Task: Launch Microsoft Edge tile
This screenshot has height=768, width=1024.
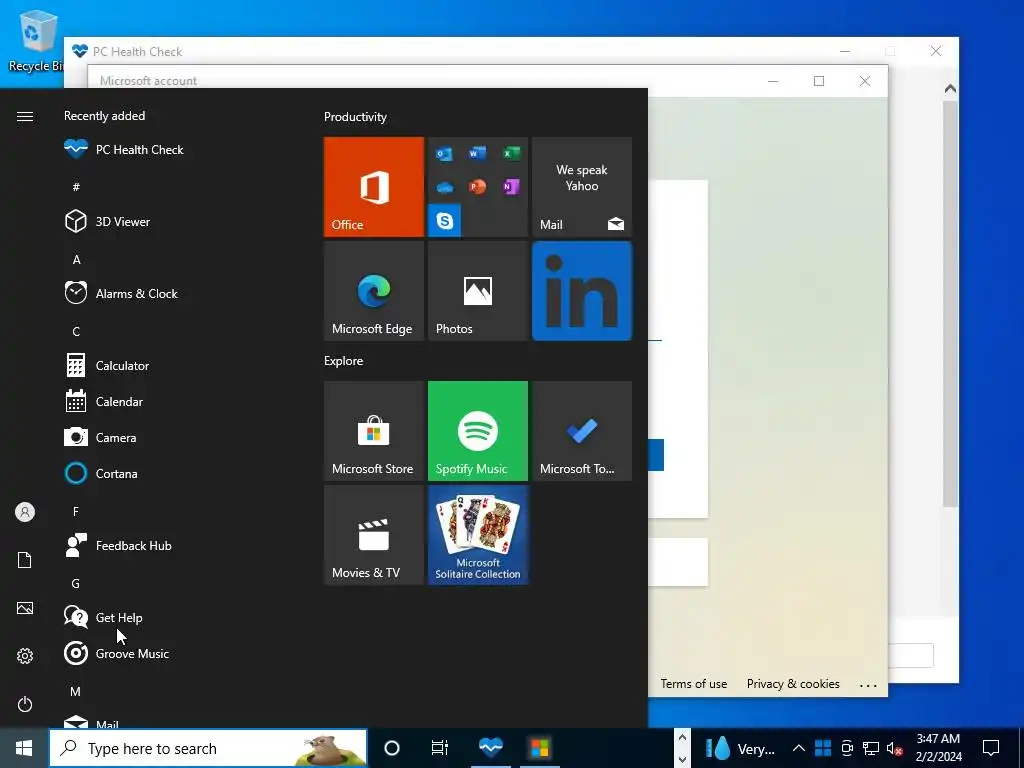Action: 374,291
